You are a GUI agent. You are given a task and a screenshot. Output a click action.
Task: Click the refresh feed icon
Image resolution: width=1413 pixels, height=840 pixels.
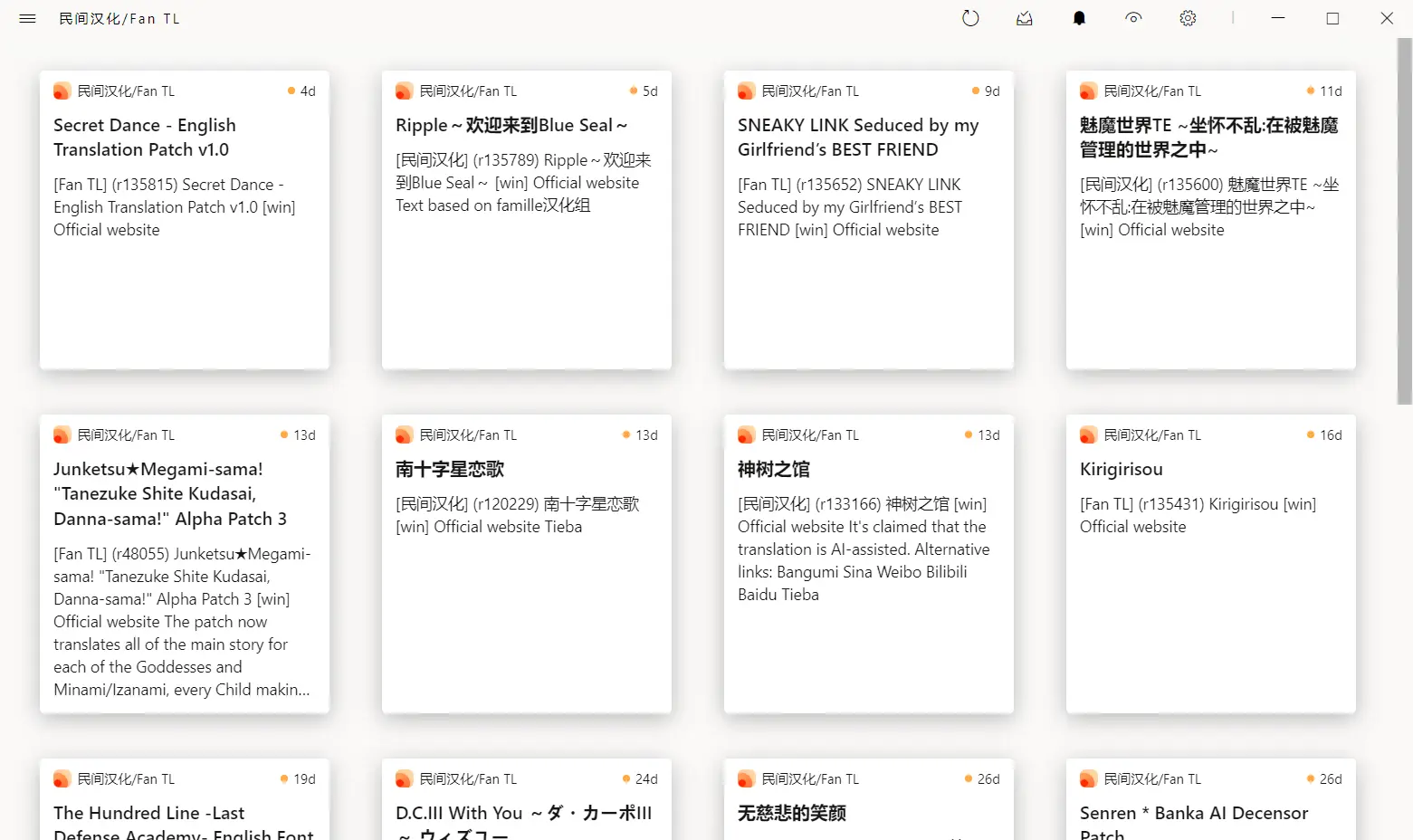[970, 18]
